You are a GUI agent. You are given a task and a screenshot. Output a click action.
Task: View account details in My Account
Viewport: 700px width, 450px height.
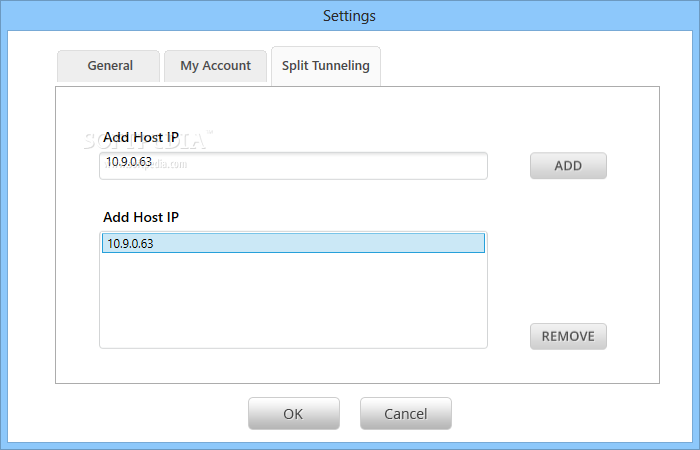pyautogui.click(x=215, y=66)
